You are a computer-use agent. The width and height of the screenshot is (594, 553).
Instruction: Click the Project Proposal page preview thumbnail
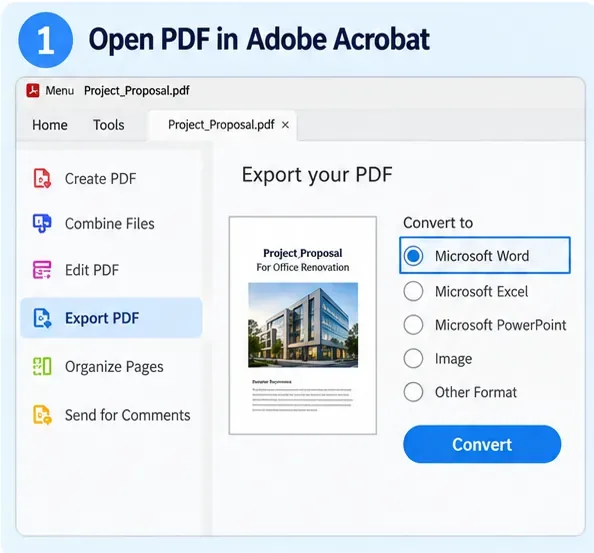(303, 325)
